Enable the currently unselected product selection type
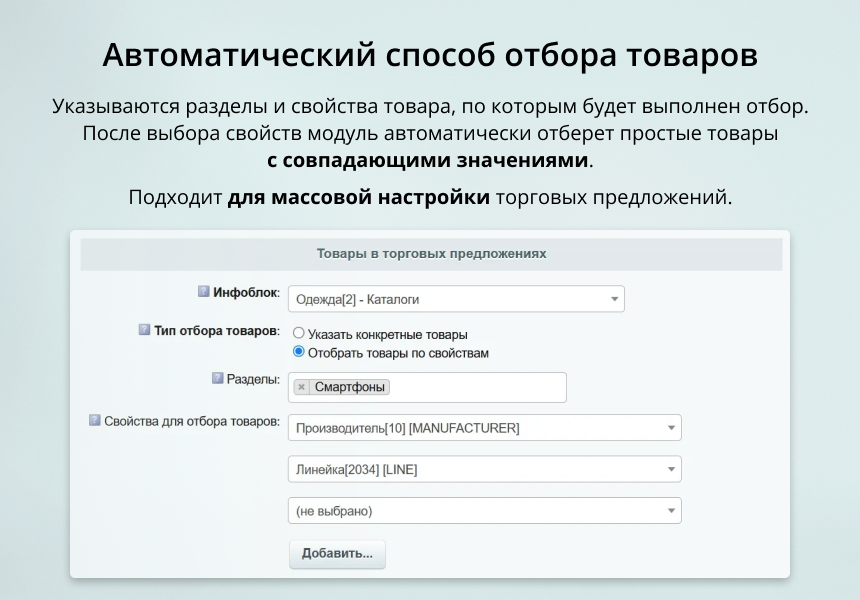 [x=298, y=333]
